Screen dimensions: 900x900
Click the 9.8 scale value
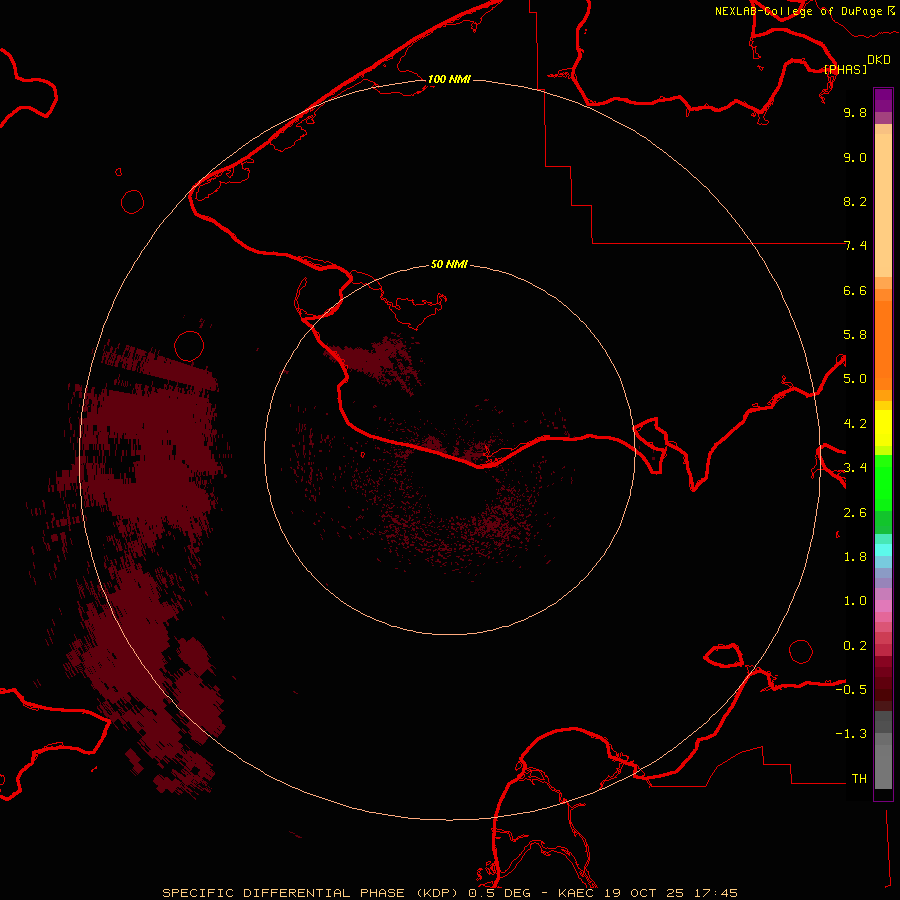point(855,112)
